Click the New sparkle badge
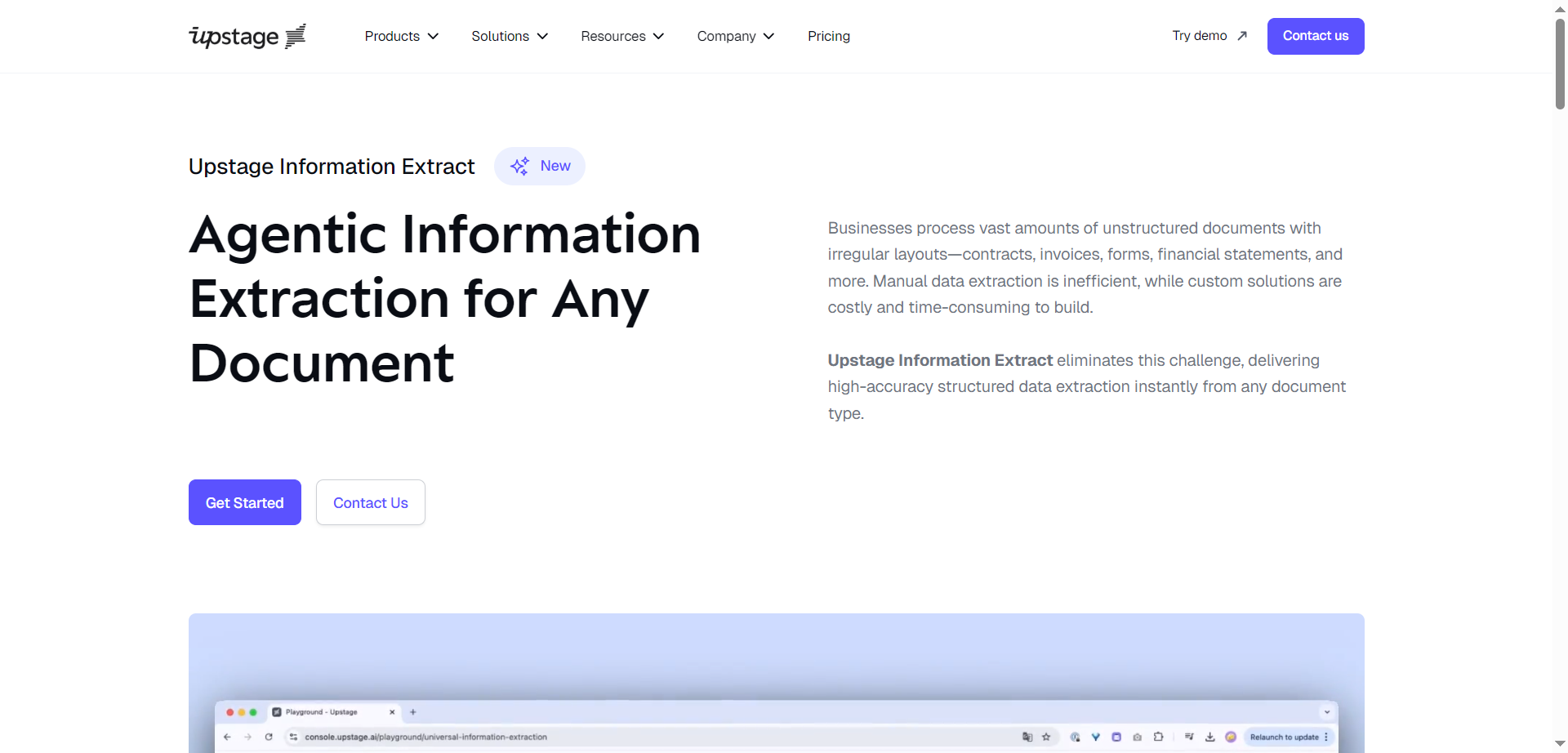 click(x=540, y=166)
